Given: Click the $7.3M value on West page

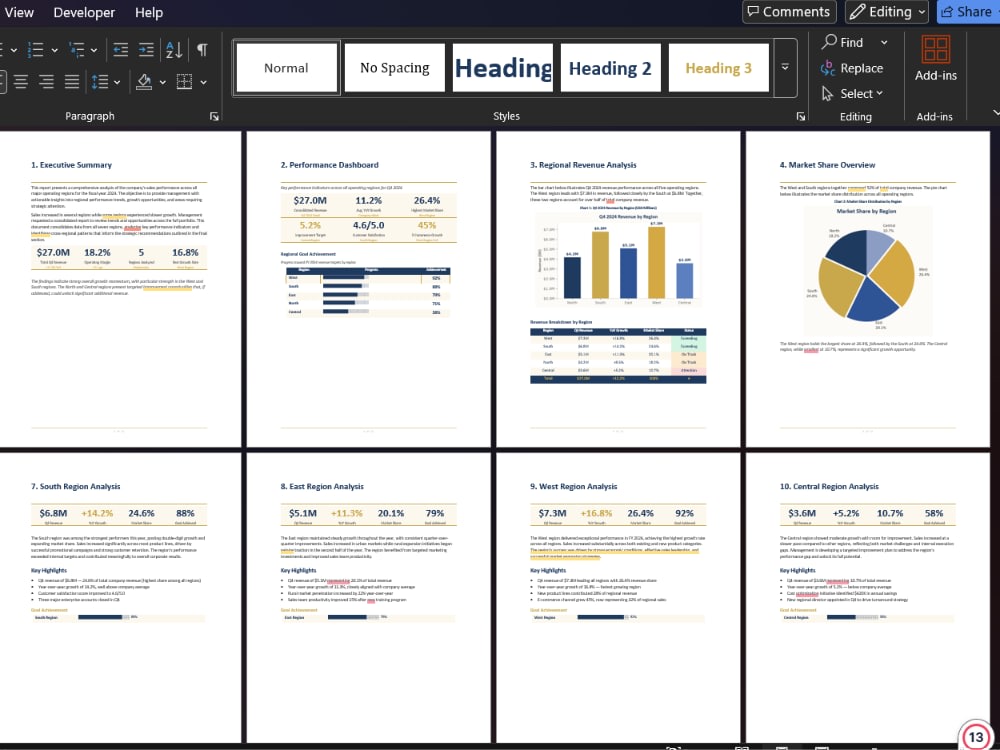Looking at the screenshot, I should click(x=552, y=513).
